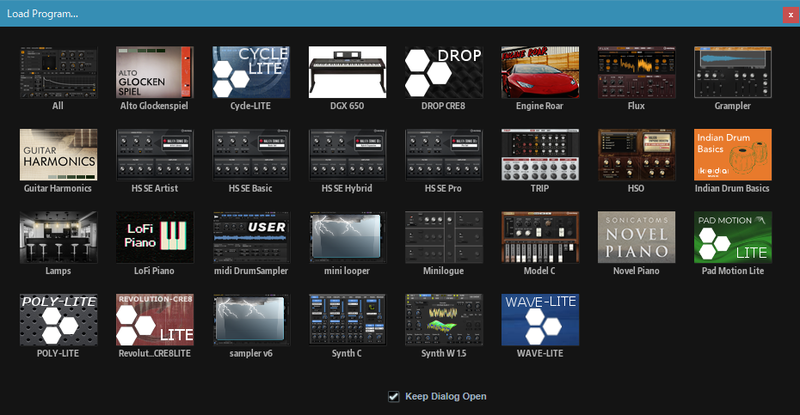Load the HS SE Artist program
800x415 pixels.
(155, 155)
